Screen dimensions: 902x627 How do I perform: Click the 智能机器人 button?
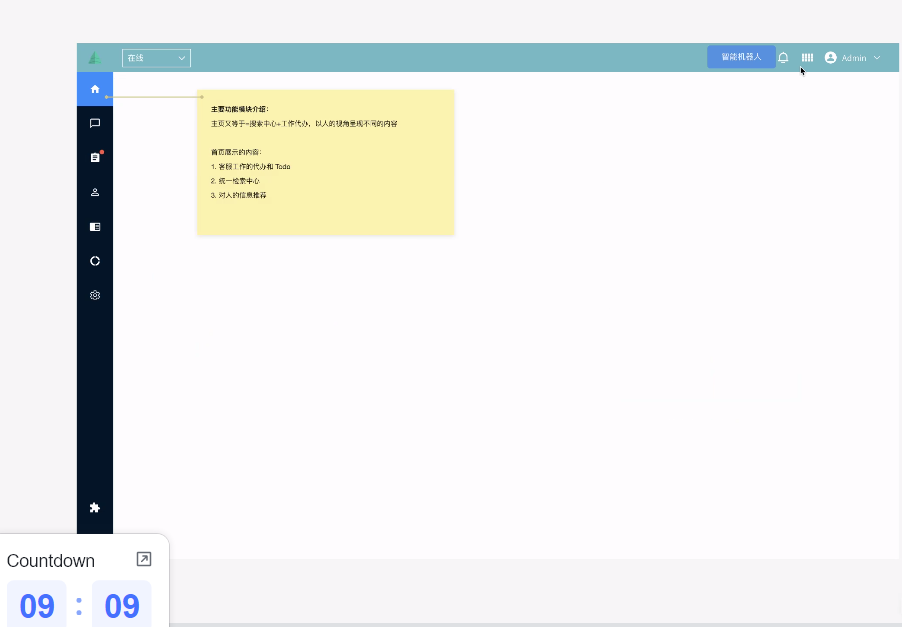point(741,57)
